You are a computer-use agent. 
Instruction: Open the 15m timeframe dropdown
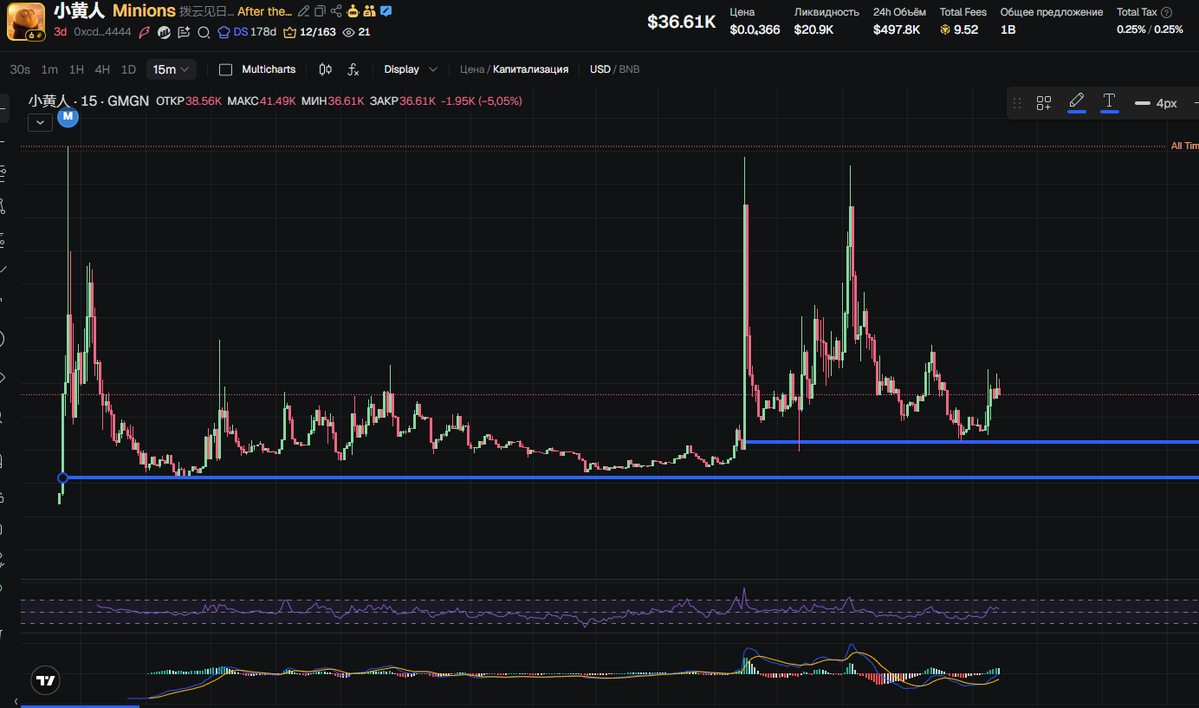click(171, 70)
